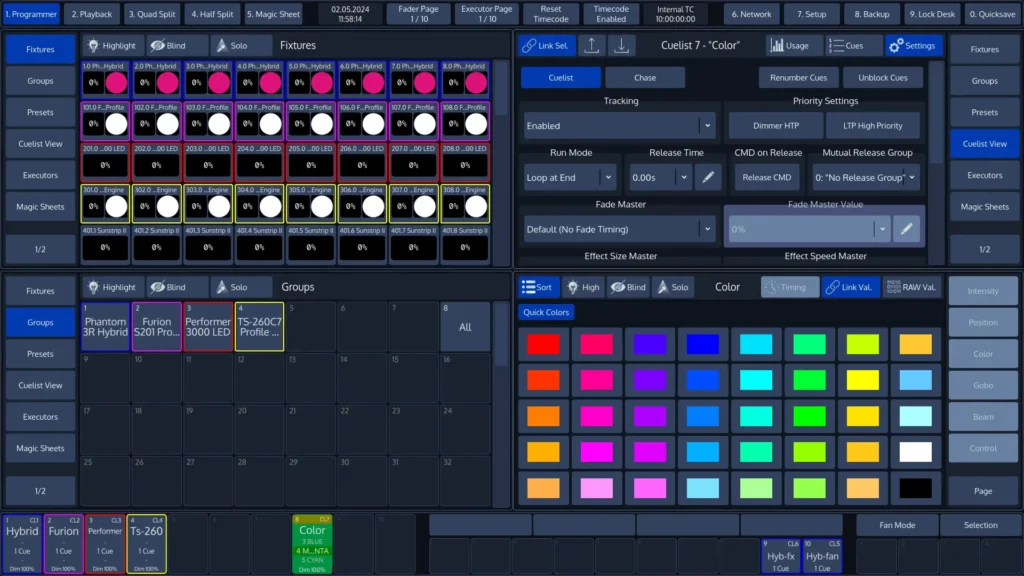Screen dimensions: 1024x576
Task: Toggle Highlight in the Fixtures panel
Action: point(110,45)
